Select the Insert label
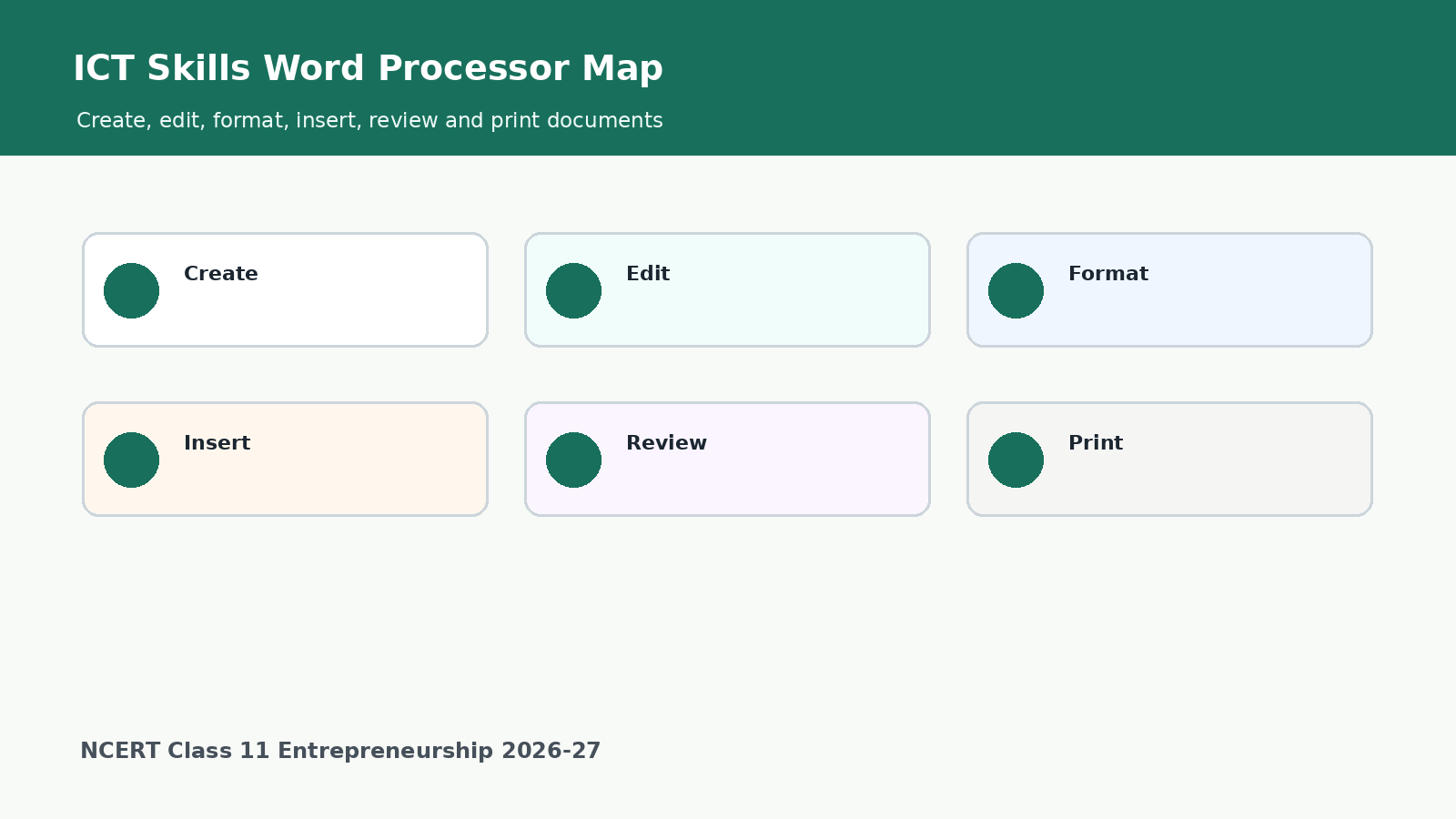Screen dimensions: 1456x819 click(217, 443)
